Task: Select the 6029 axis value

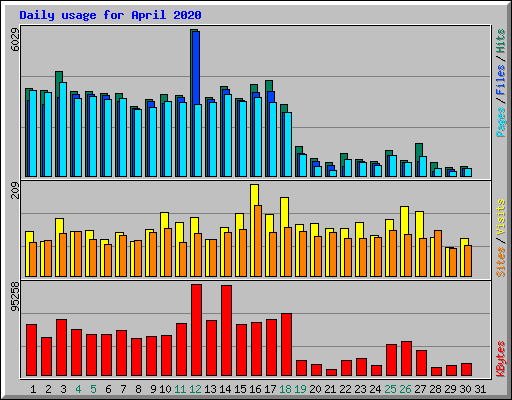Action: (15, 39)
